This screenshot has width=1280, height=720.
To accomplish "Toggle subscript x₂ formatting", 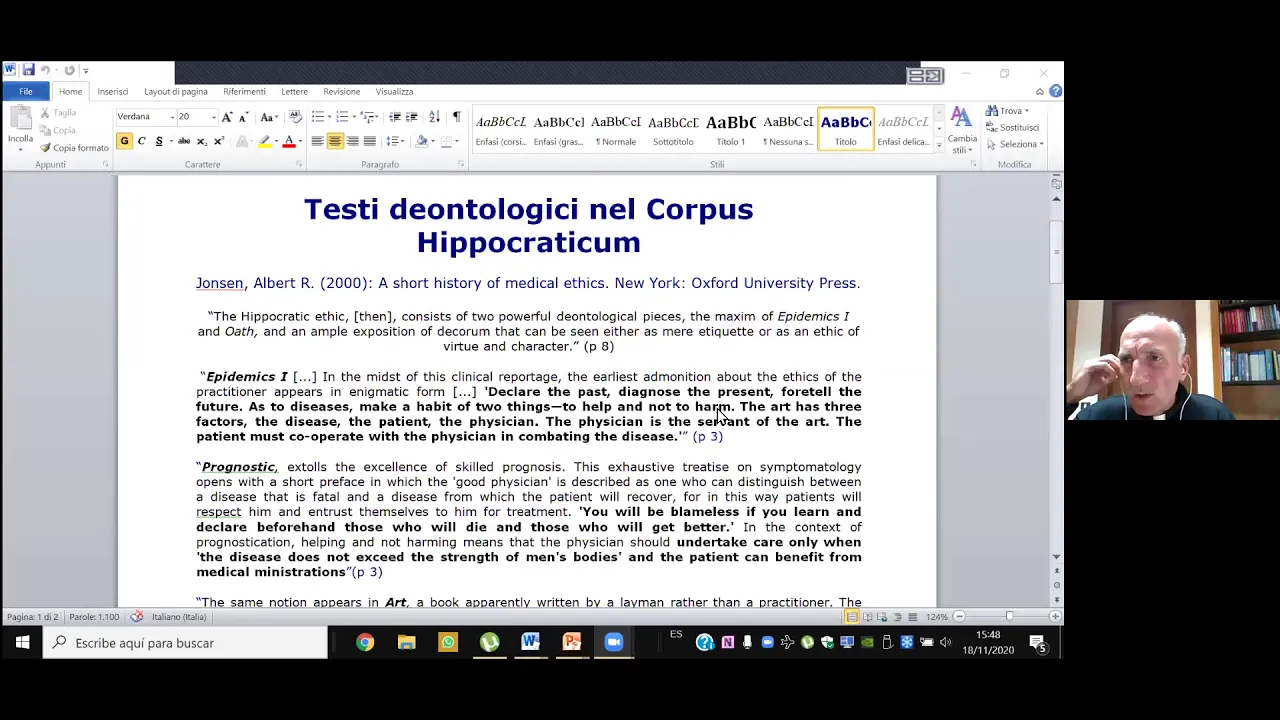I will pyautogui.click(x=201, y=141).
